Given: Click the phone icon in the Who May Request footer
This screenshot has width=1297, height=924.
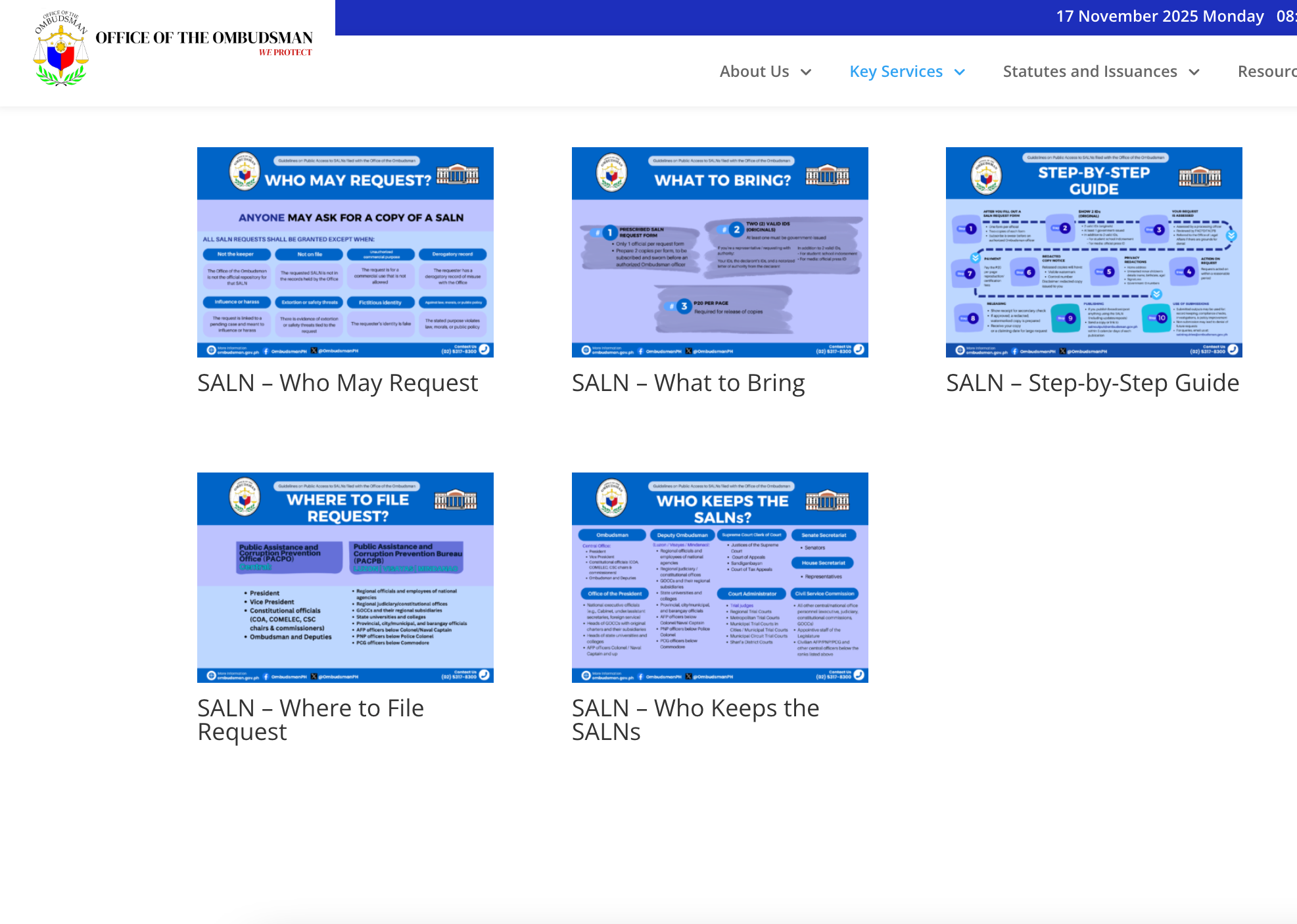Looking at the screenshot, I should pyautogui.click(x=484, y=350).
